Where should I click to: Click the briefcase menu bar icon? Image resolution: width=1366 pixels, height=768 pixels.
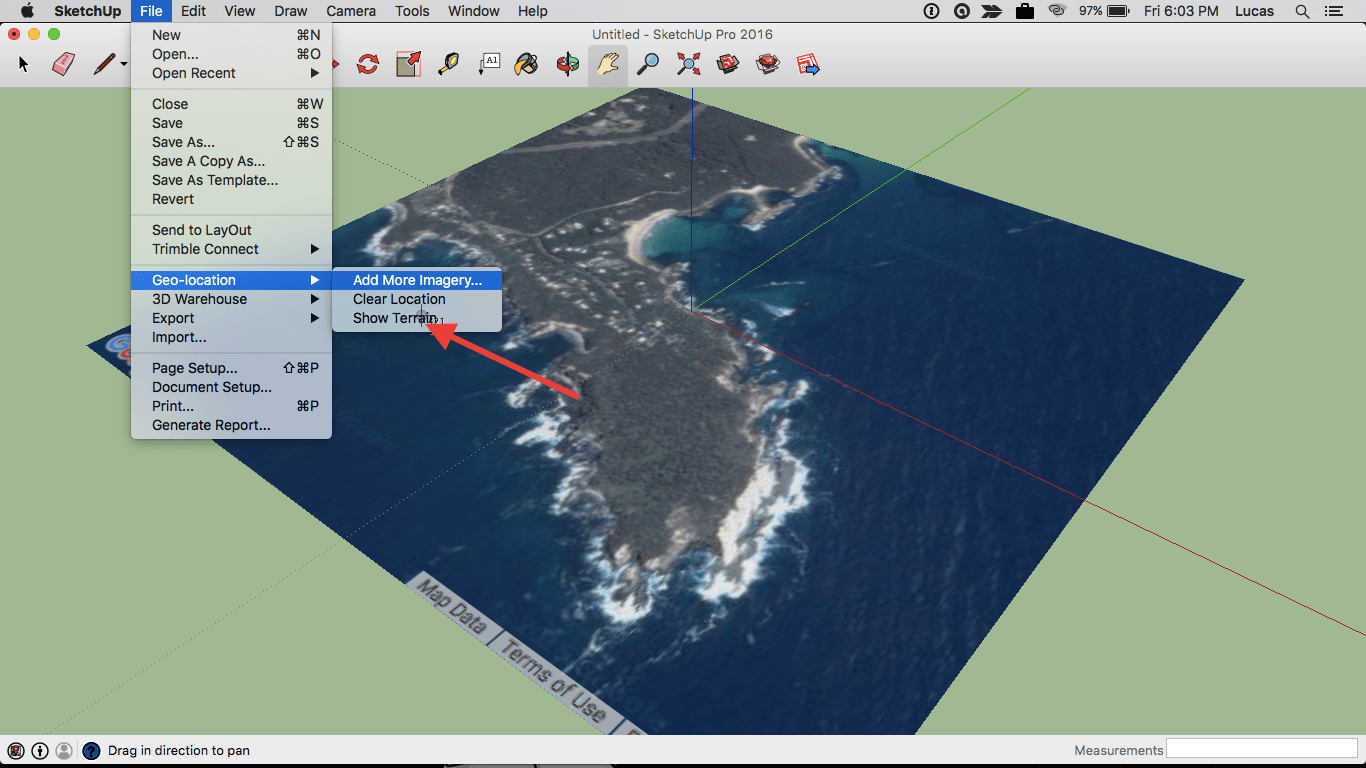[1024, 11]
